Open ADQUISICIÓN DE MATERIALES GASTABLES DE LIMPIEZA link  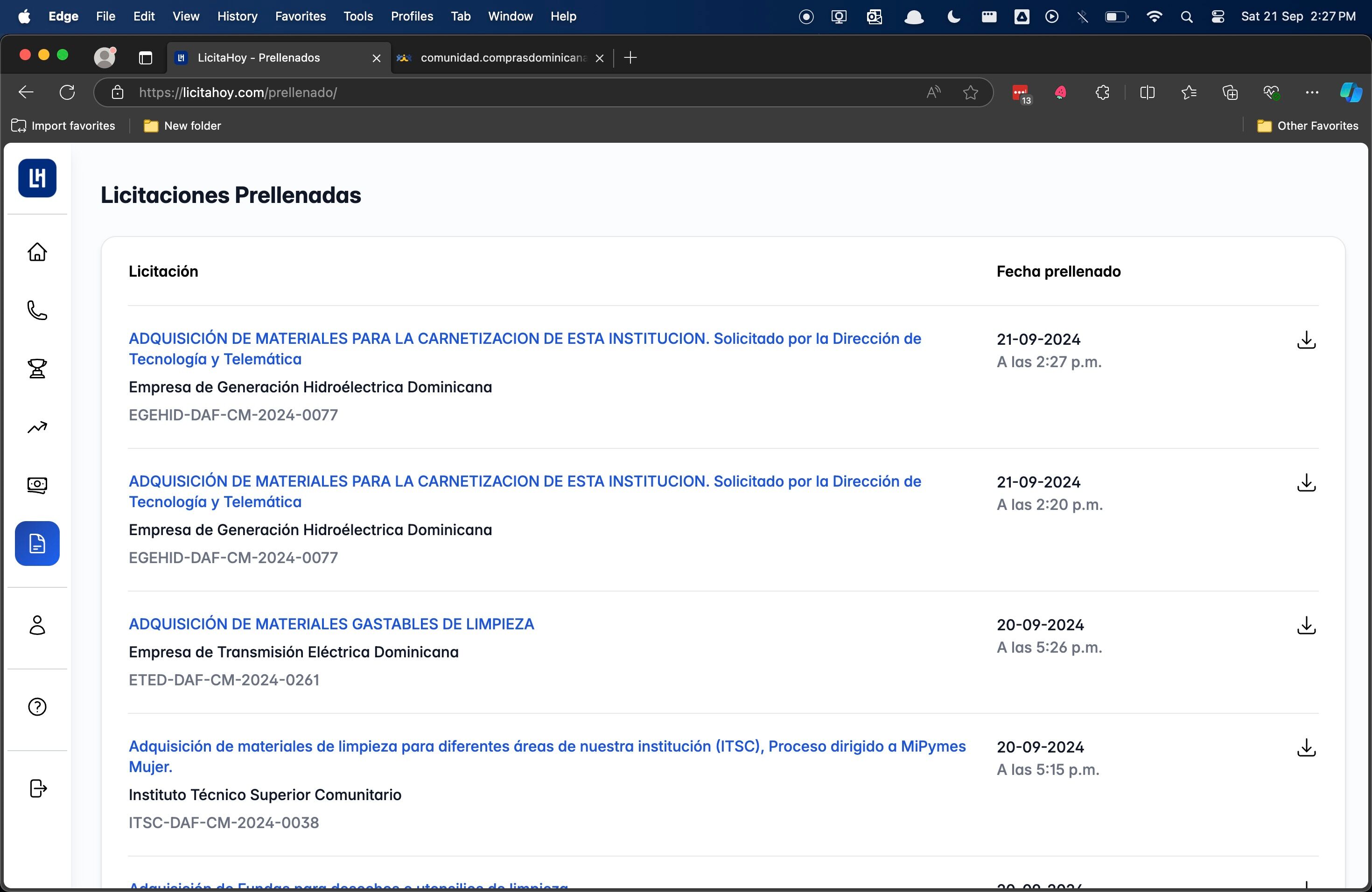(x=331, y=624)
